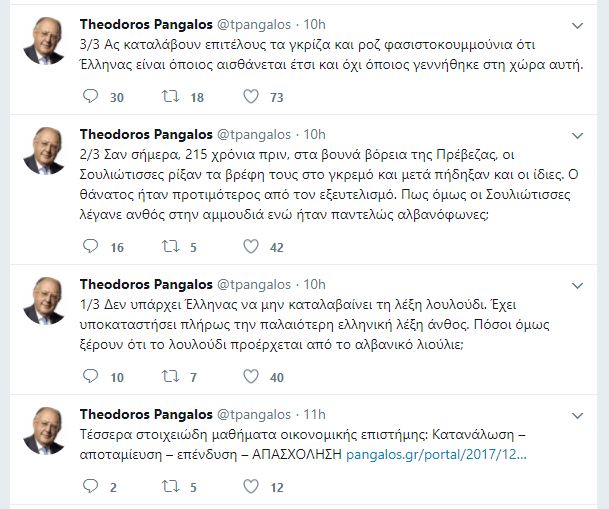Open the 11h timestamp of the last tweet
Image resolution: width=609 pixels, height=509 pixels.
tap(314, 414)
